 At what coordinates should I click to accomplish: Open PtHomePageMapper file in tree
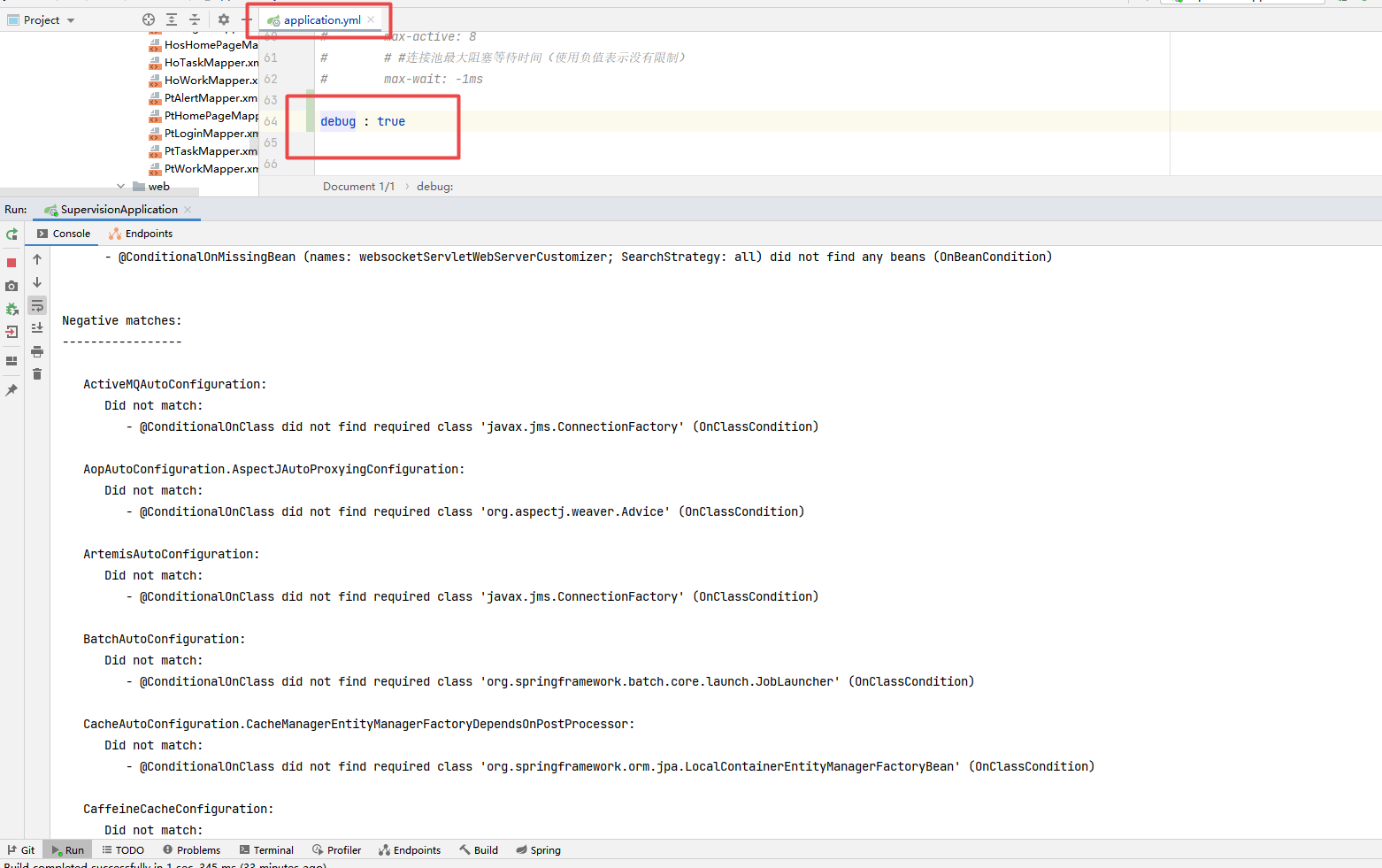click(x=203, y=115)
